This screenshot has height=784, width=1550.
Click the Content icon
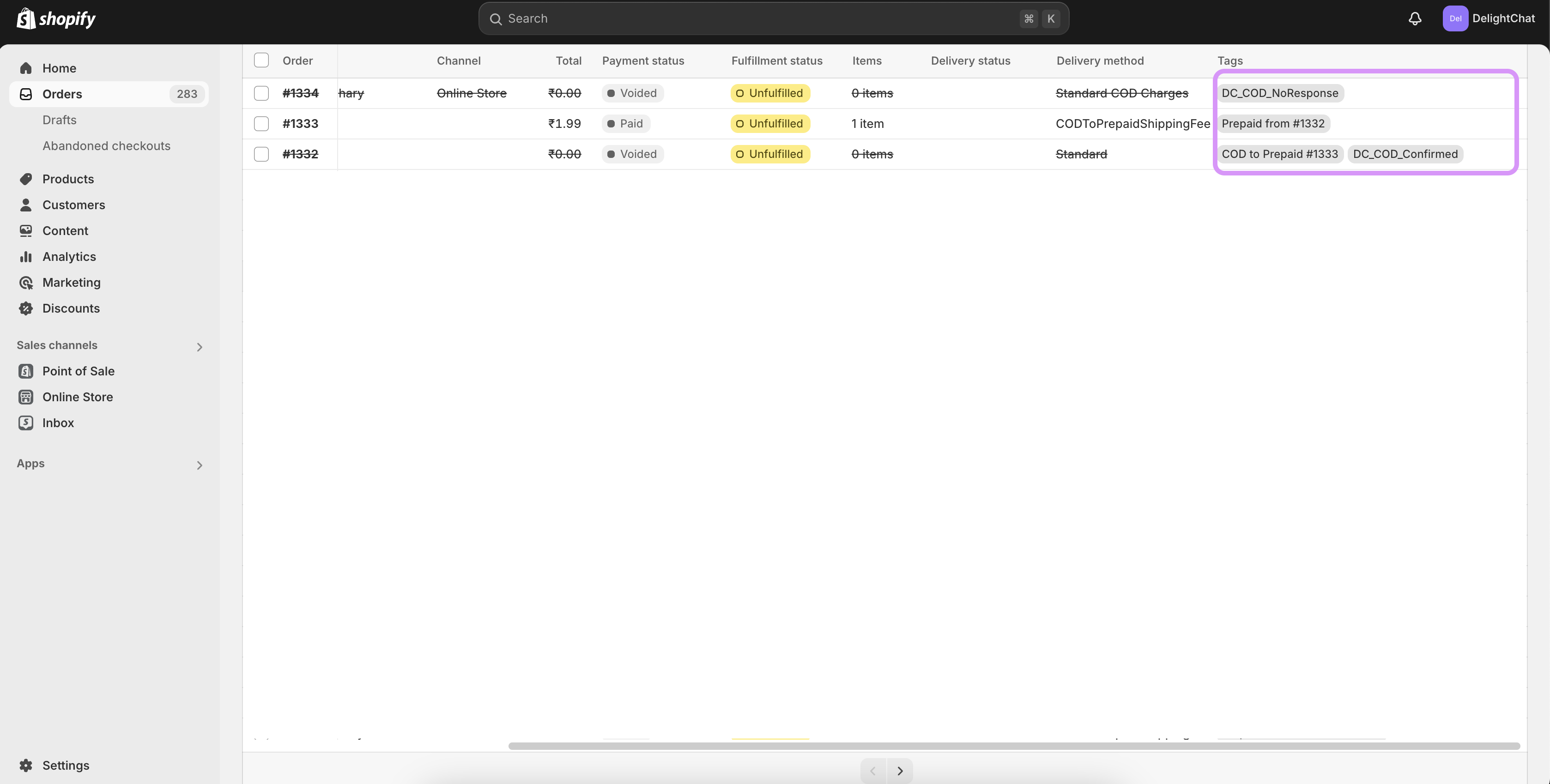point(26,230)
